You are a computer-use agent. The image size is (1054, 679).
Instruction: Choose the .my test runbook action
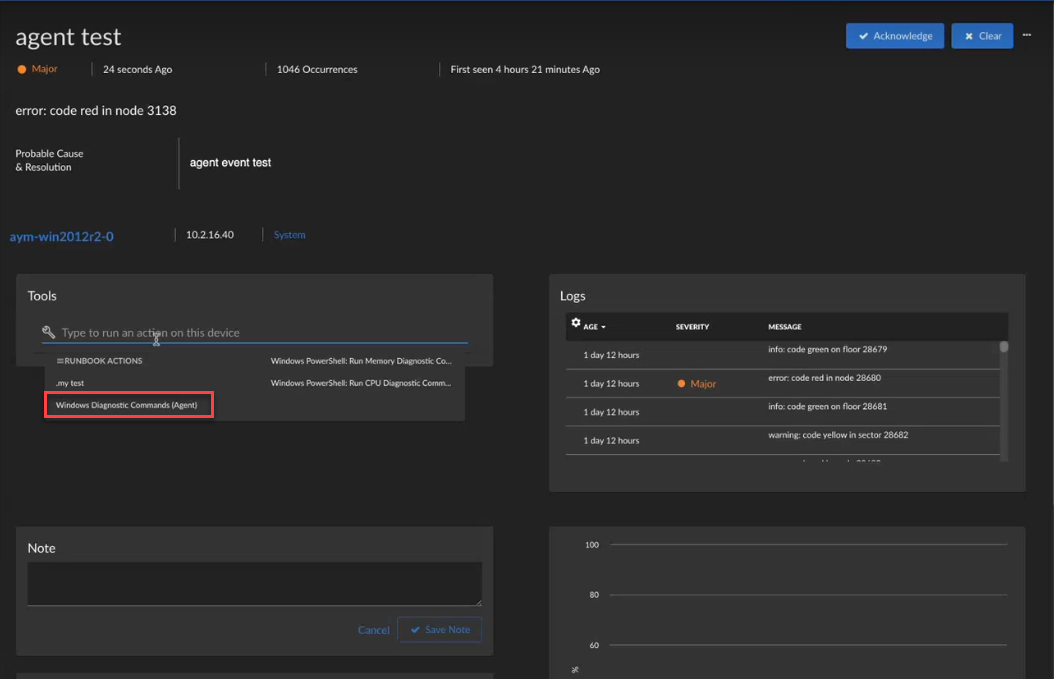click(70, 383)
